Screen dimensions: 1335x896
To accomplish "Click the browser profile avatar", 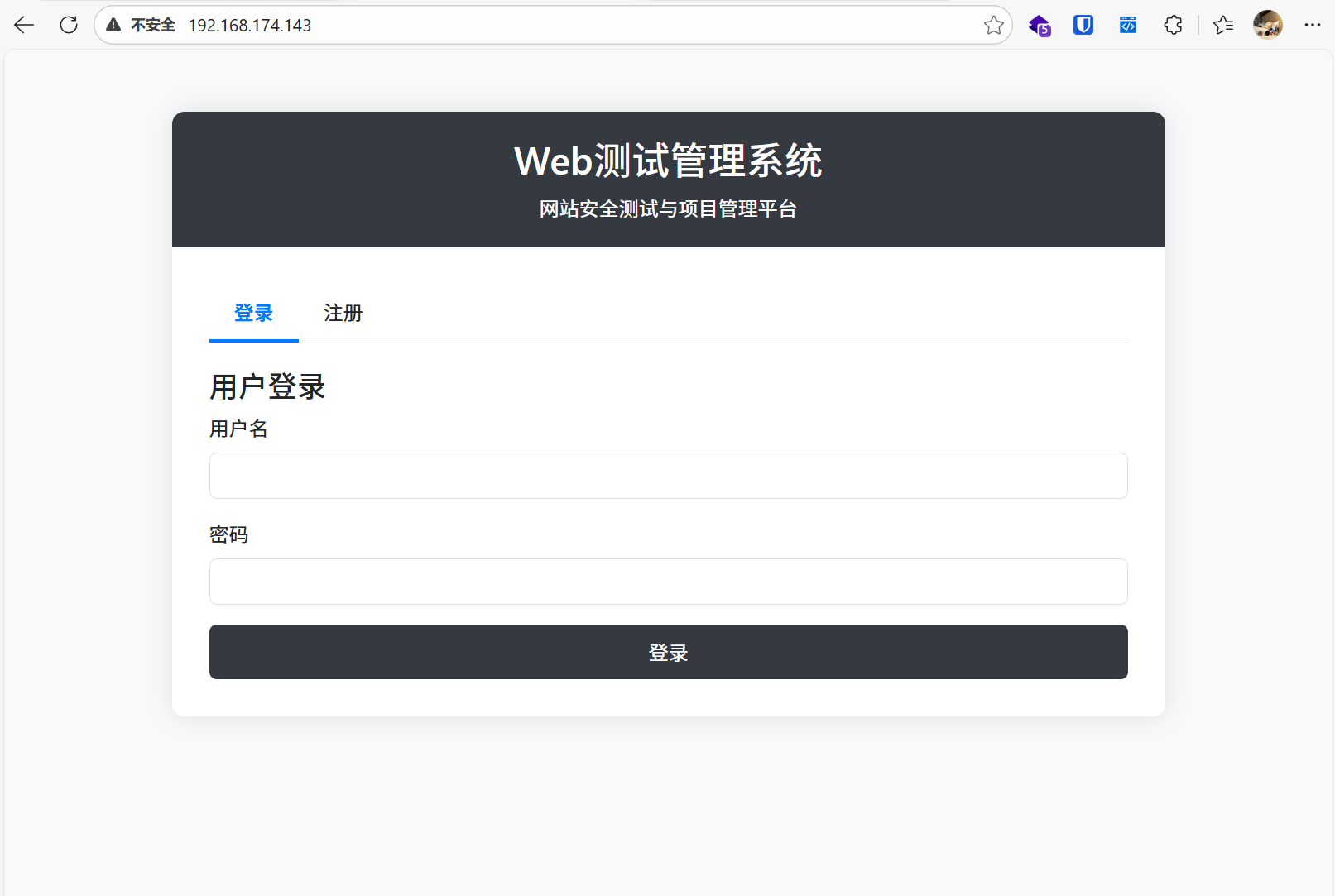I will (1268, 25).
